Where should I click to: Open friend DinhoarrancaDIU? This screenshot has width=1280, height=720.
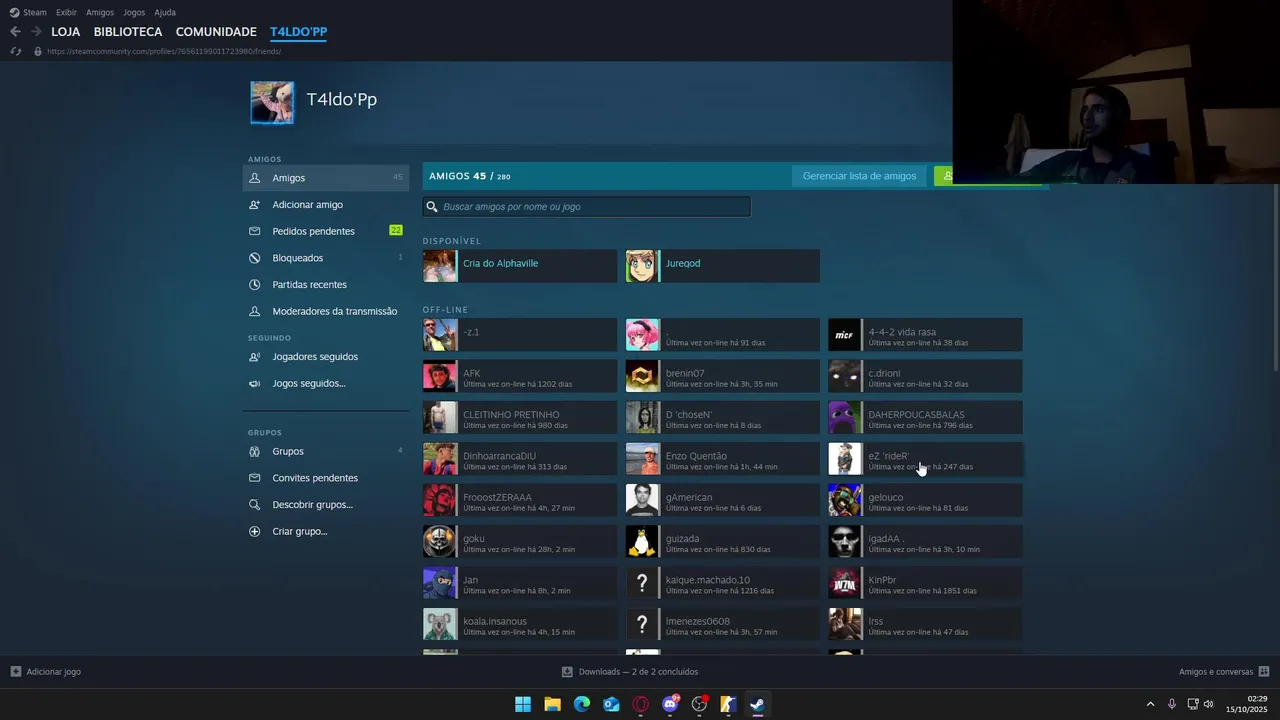tap(520, 459)
